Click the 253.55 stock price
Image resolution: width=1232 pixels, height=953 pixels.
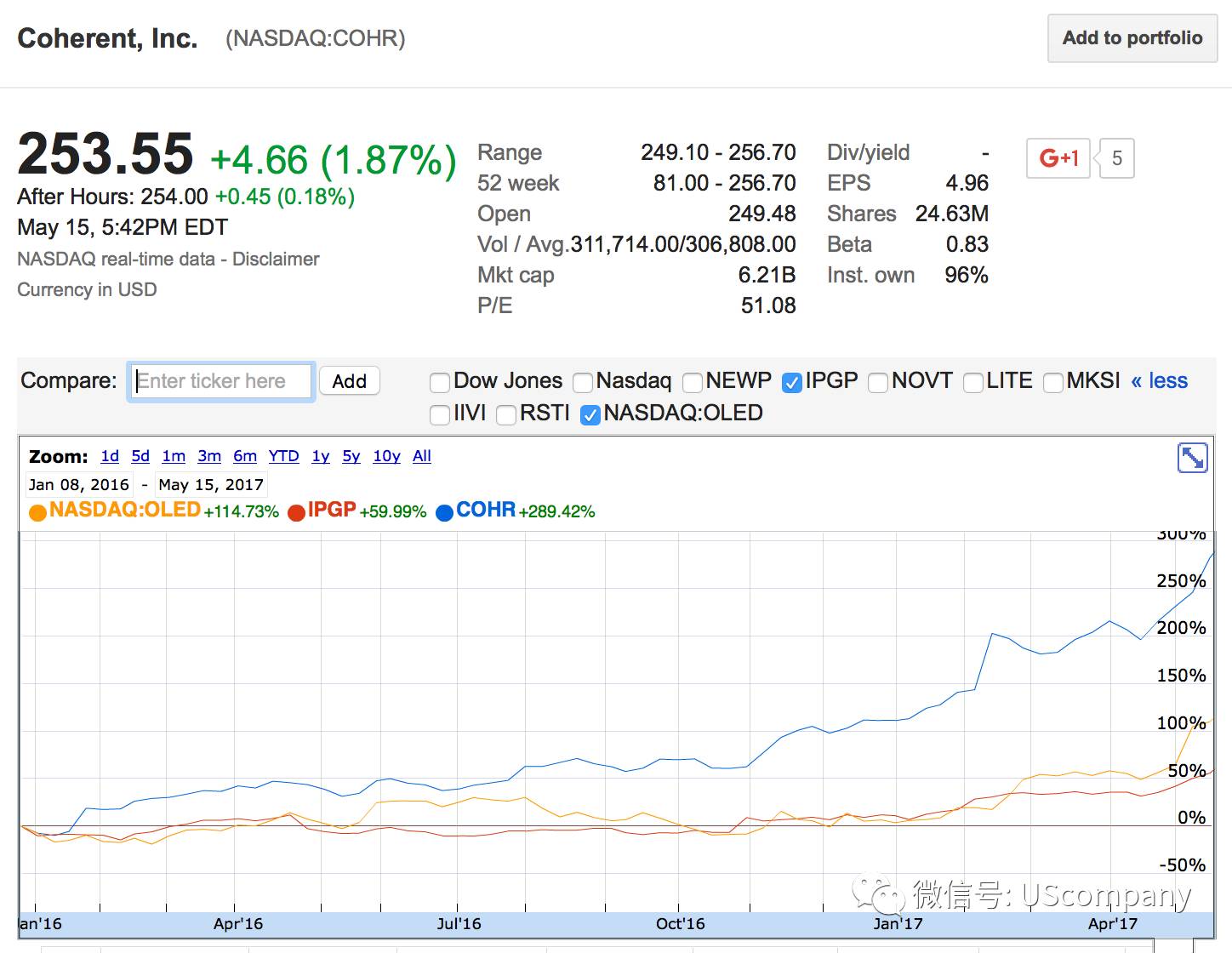[x=106, y=155]
